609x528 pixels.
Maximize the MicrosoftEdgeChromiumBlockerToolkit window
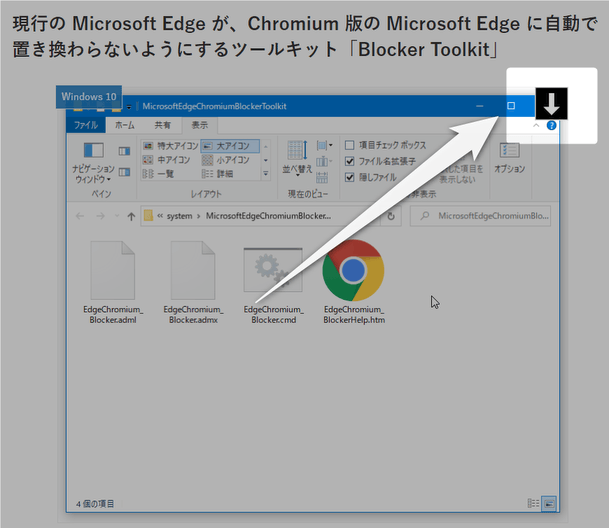[x=511, y=106]
